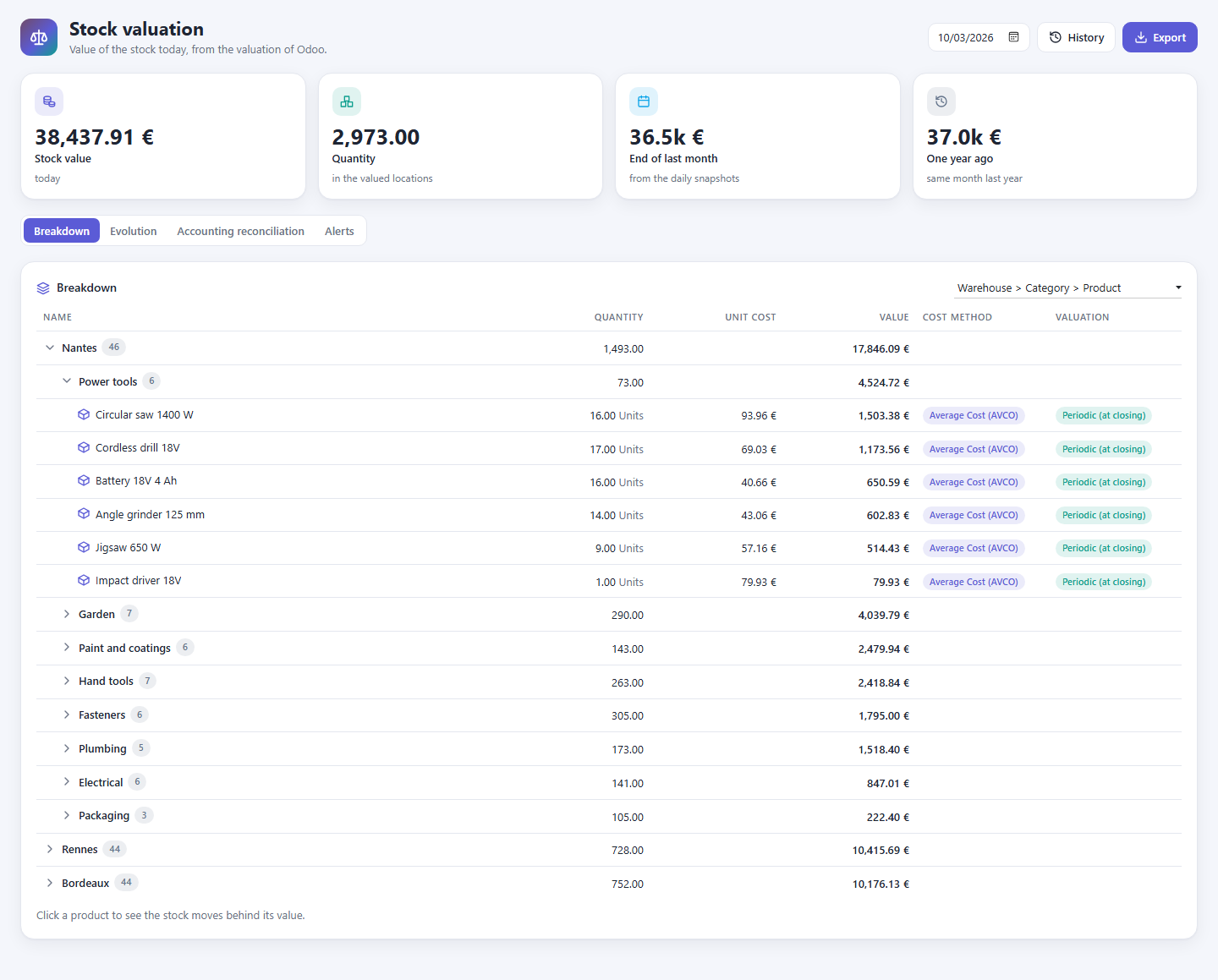Click the coins icon on Stock value card
The height and width of the screenshot is (980, 1218).
coord(49,101)
